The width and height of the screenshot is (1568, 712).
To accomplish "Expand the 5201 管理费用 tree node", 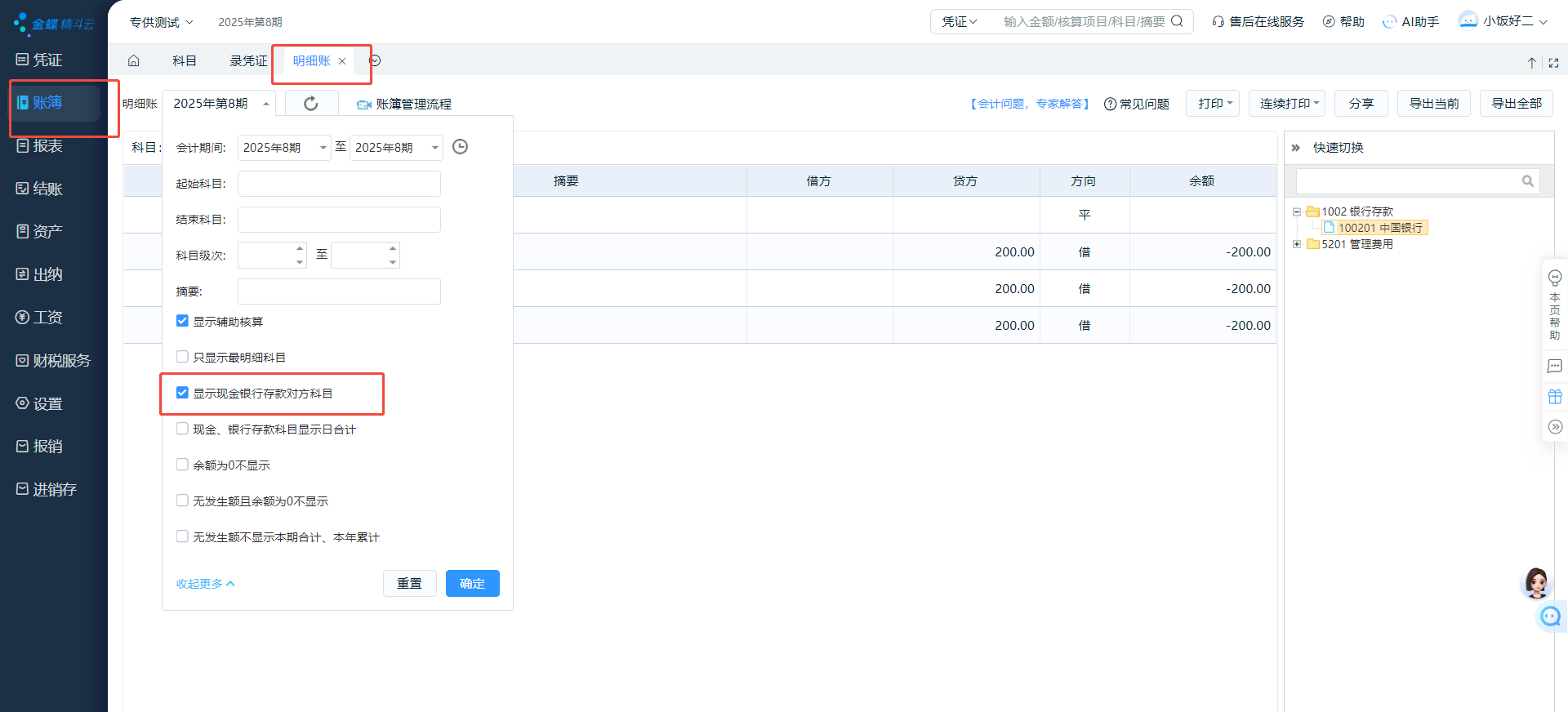I will [x=1297, y=244].
